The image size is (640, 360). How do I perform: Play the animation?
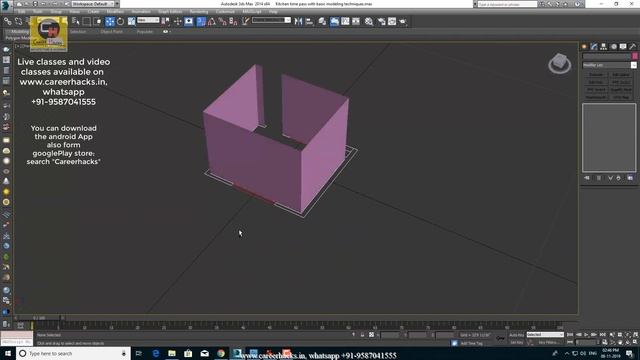[586, 335]
